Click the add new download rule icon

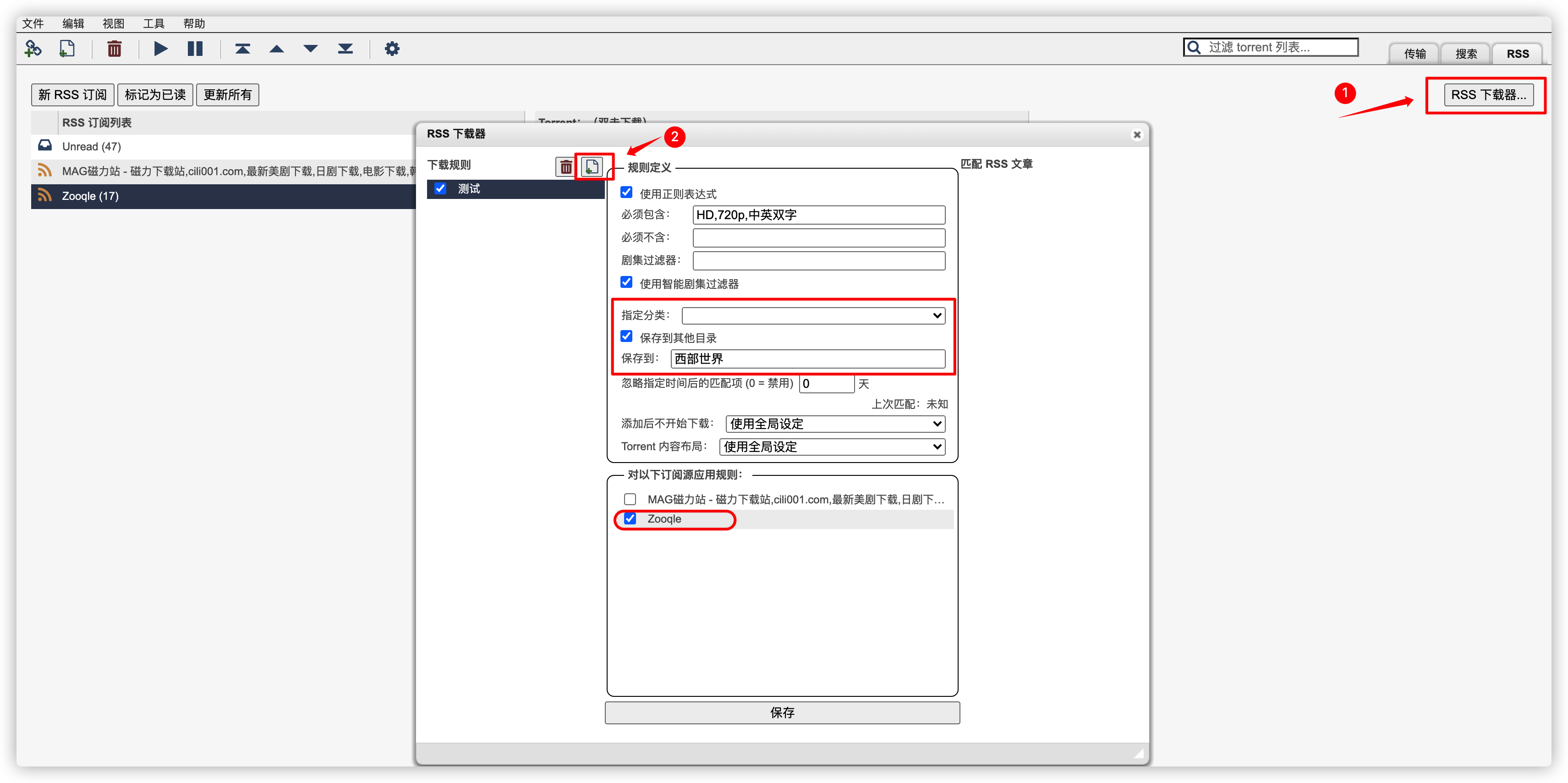point(592,166)
